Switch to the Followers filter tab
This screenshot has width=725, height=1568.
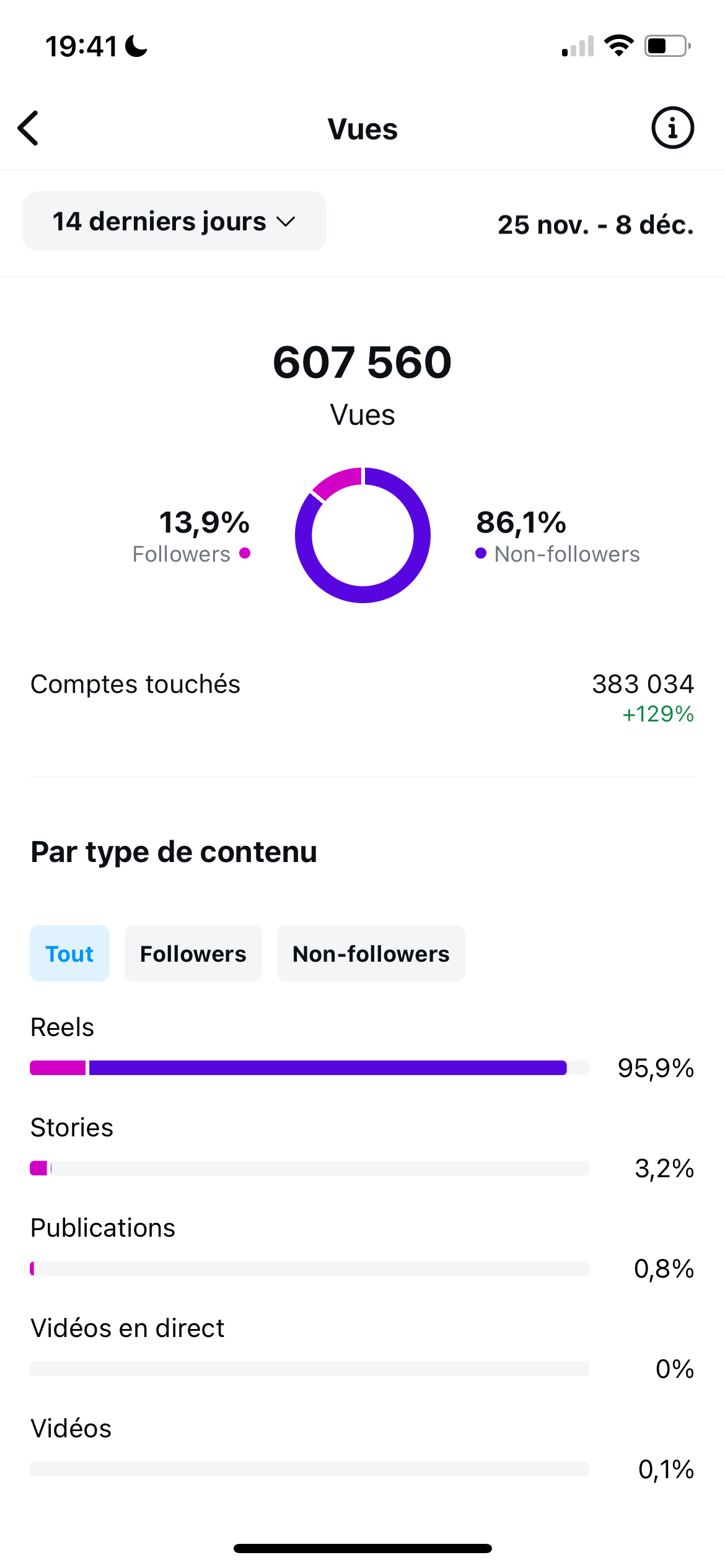[193, 954]
